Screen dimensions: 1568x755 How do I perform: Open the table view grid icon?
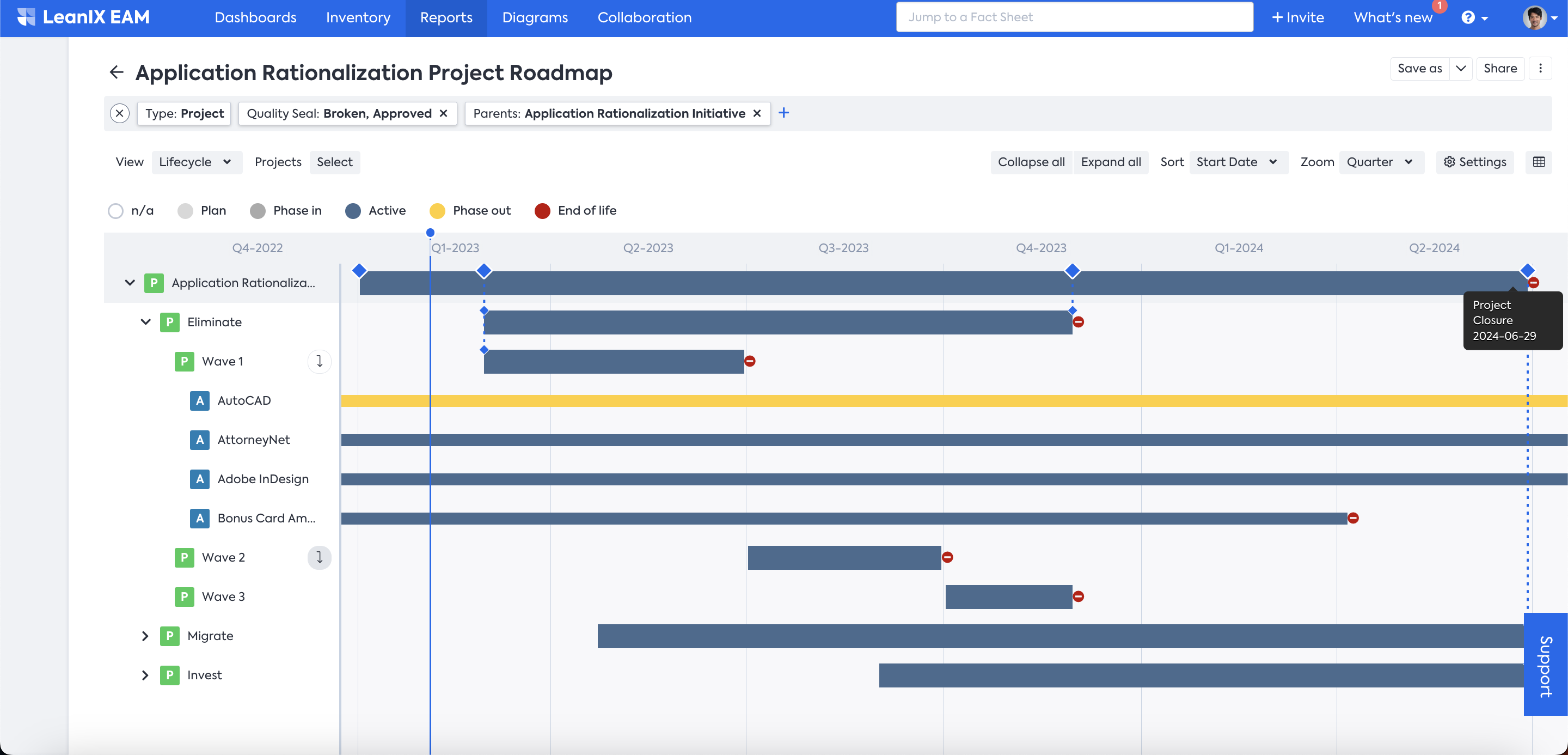[x=1538, y=162]
